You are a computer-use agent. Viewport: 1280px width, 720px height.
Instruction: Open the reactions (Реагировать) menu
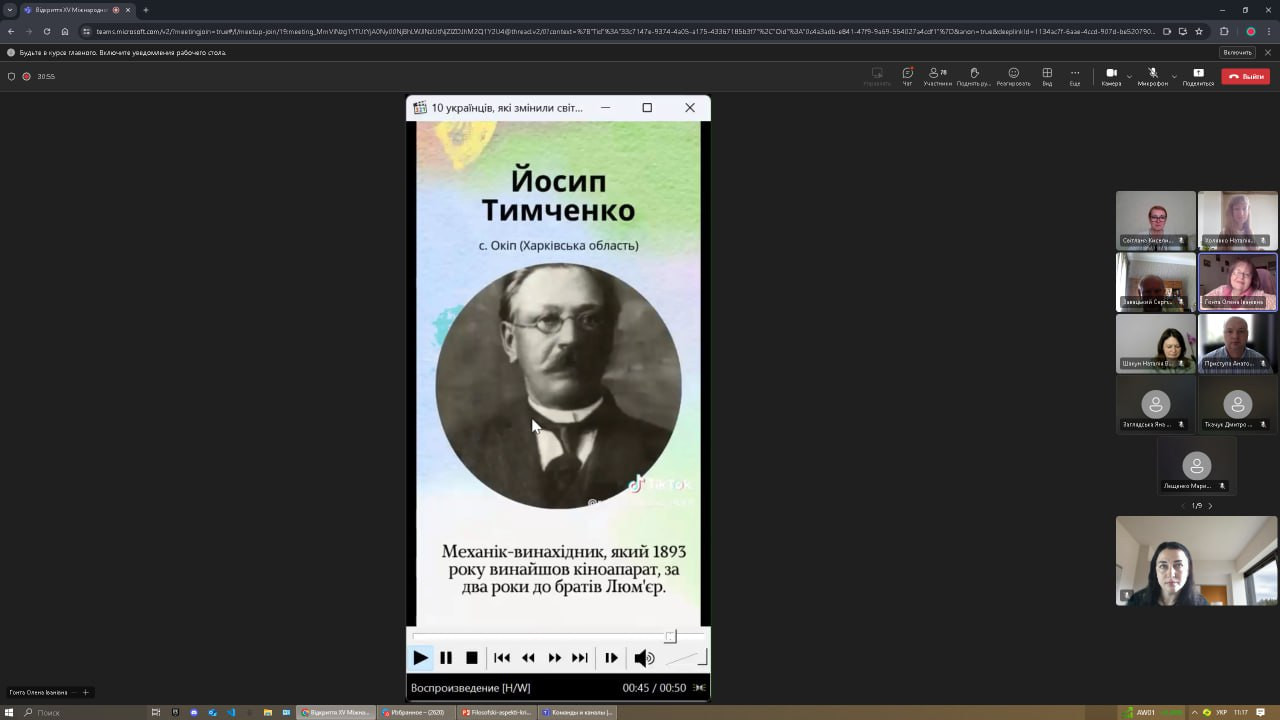coord(1013,76)
